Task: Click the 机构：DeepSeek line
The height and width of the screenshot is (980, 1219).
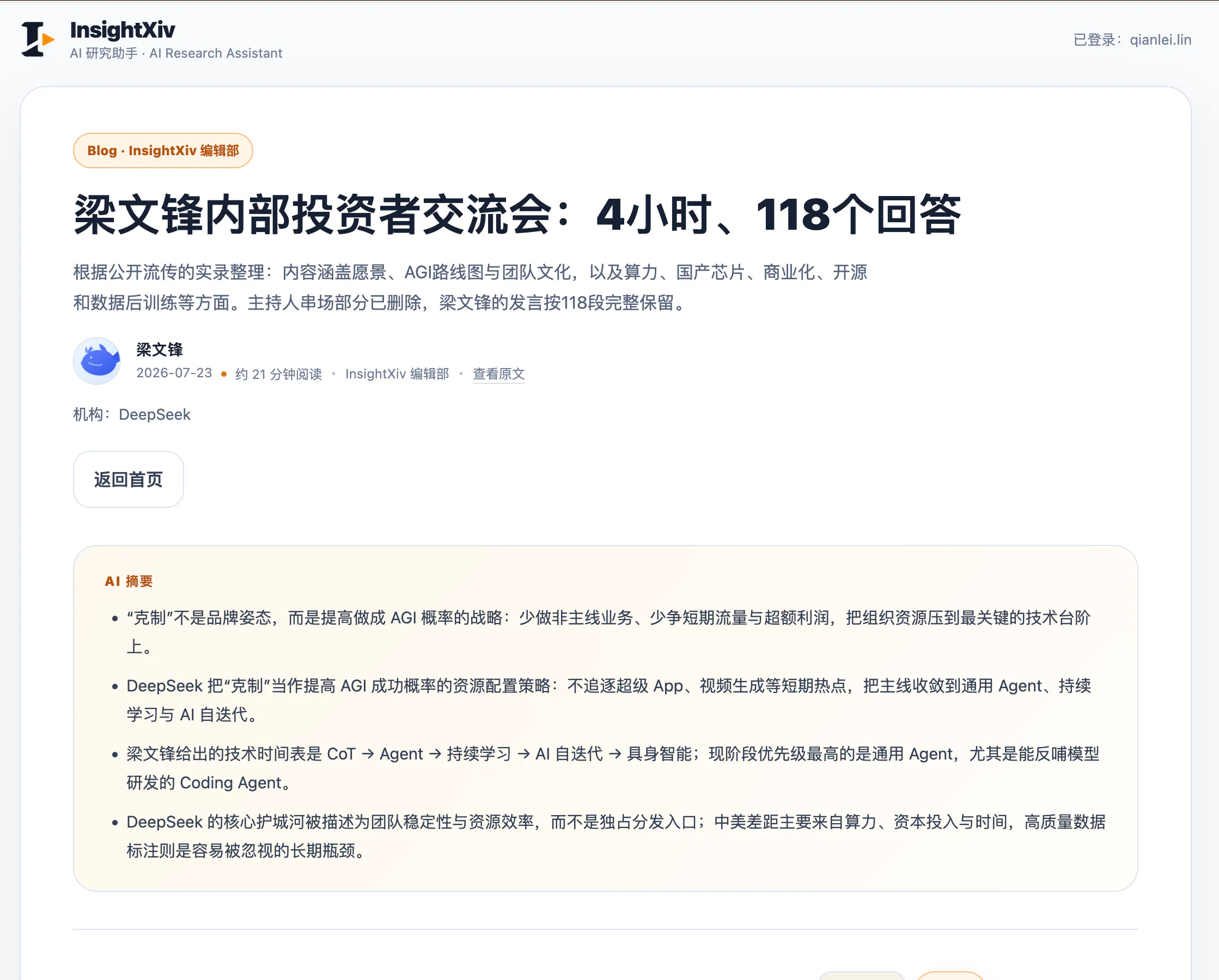Action: 132,414
